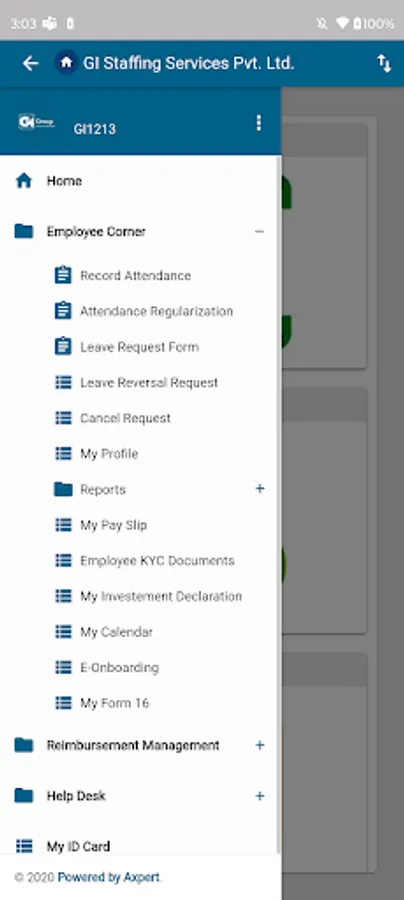Image resolution: width=404 pixels, height=900 pixels.
Task: Expand Help Desk with plus icon
Action: tap(259, 796)
